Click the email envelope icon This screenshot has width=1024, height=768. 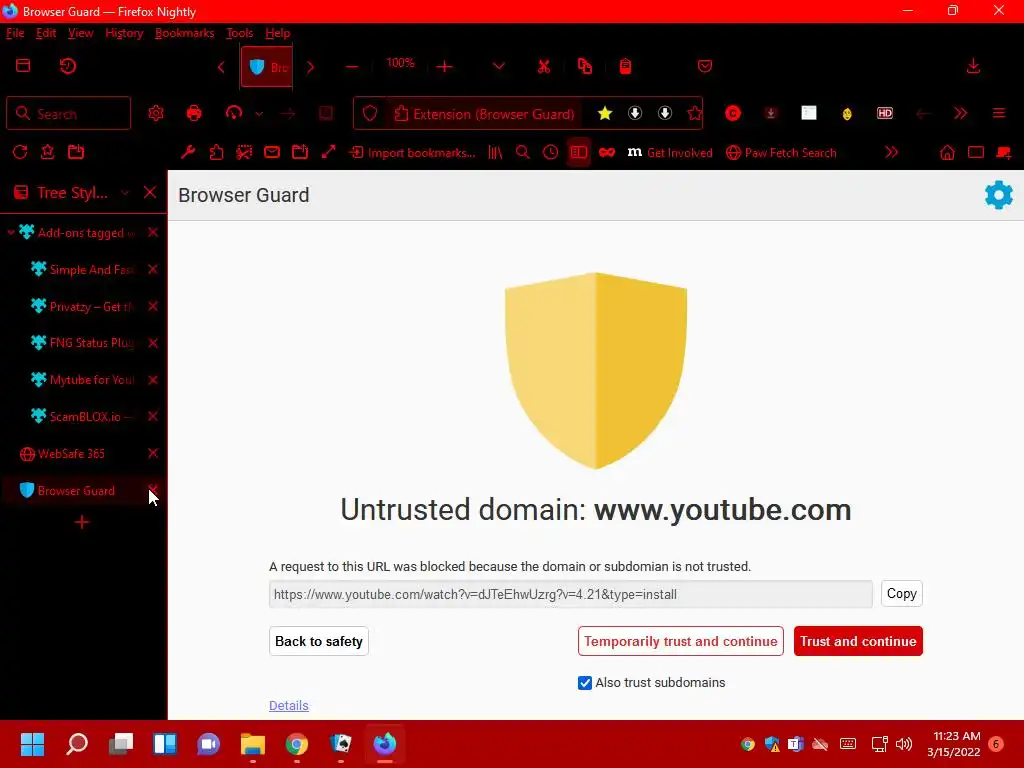click(x=272, y=152)
